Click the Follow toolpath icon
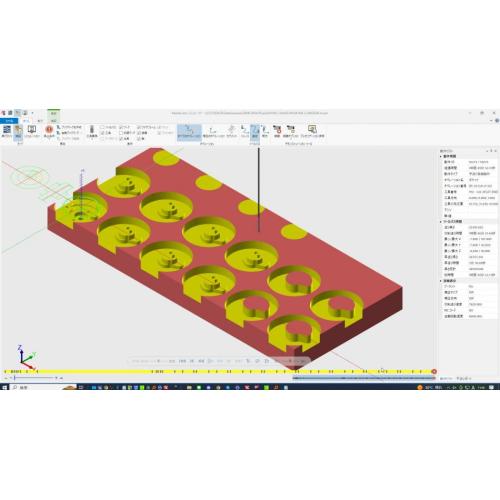Viewport: 500px width, 500px height. [245, 132]
